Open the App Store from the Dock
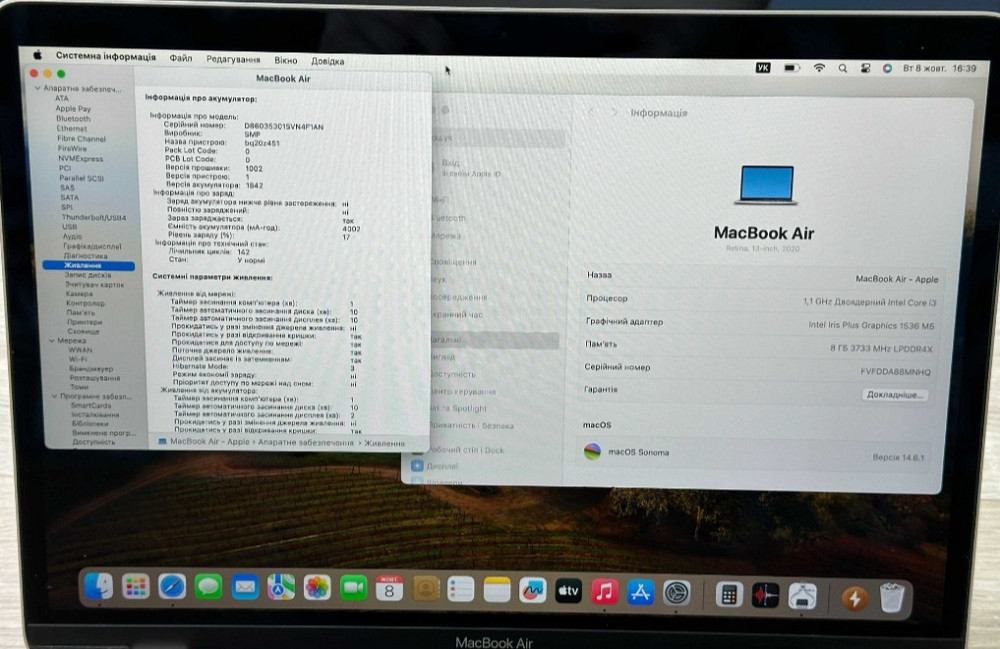Viewport: 1000px width, 649px height. pyautogui.click(x=638, y=588)
